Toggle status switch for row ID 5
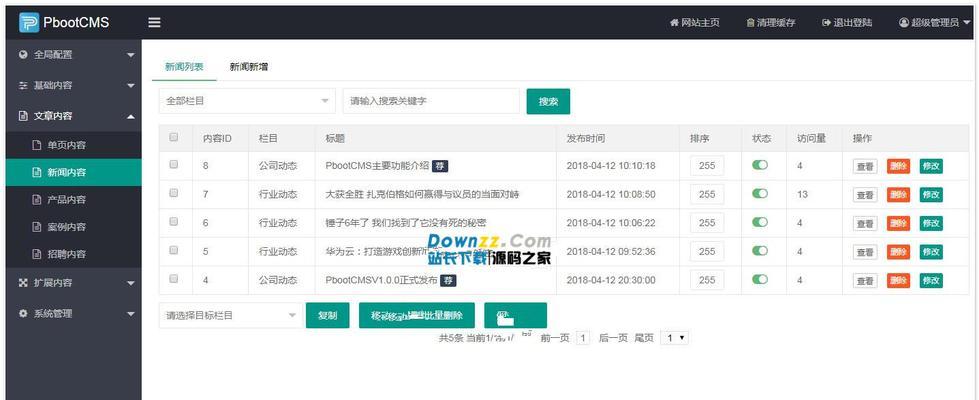 tap(760, 251)
